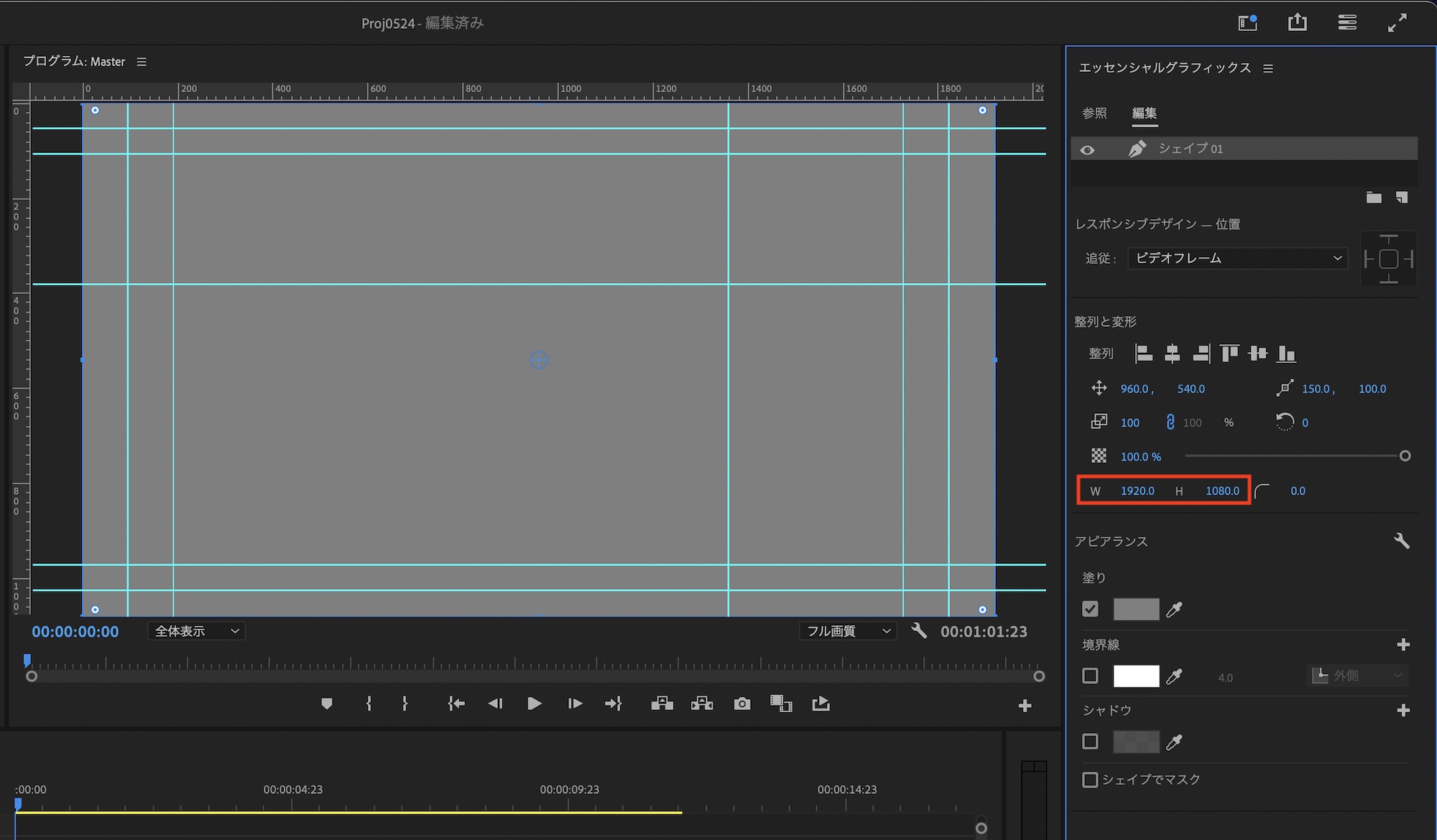The height and width of the screenshot is (840, 1437).
Task: Open the フル画質 playback resolution dropdown
Action: point(848,631)
